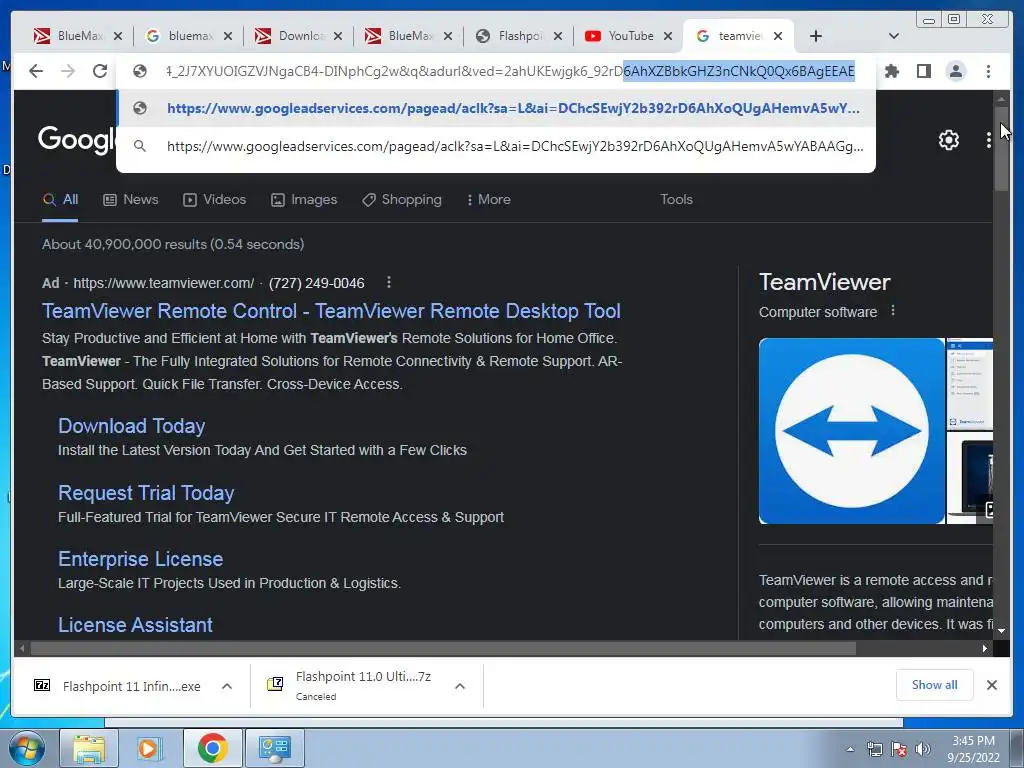Image resolution: width=1024 pixels, height=768 pixels.
Task: Click the Chrome taskbar icon
Action: click(x=212, y=748)
